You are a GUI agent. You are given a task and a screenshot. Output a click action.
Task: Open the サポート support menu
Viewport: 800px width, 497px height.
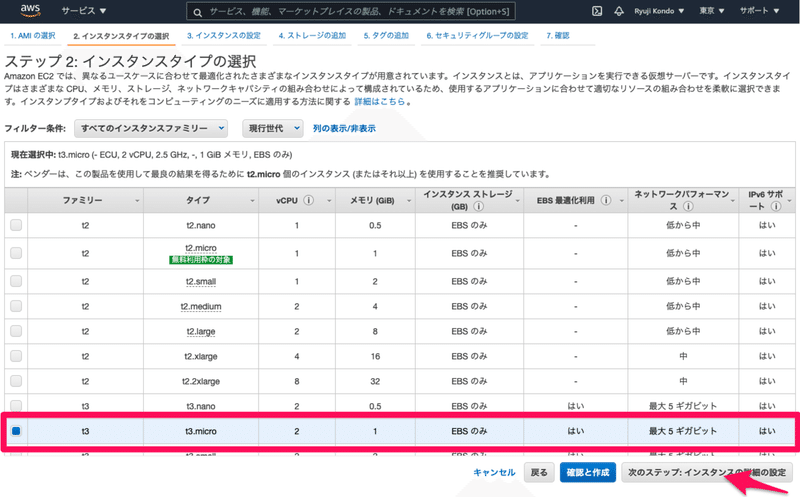pyautogui.click(x=760, y=11)
